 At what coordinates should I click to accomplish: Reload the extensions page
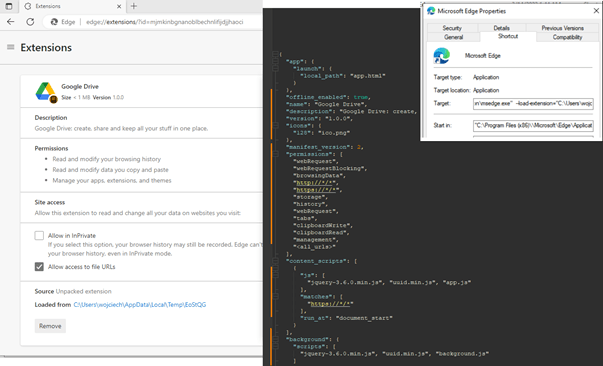pyautogui.click(x=30, y=22)
